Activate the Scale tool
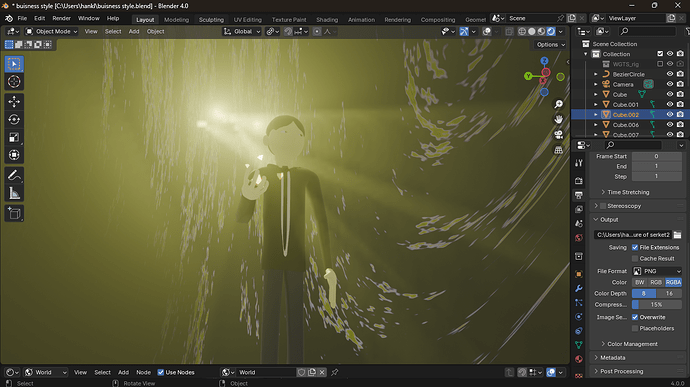 pos(14,137)
